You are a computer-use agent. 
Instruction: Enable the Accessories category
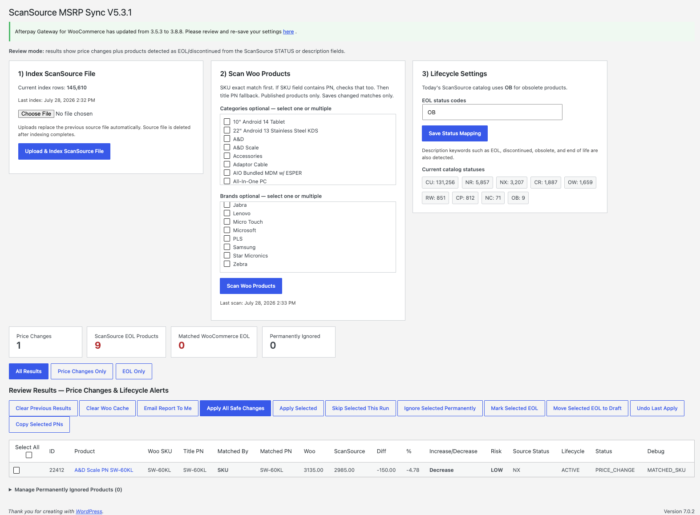pos(227,156)
